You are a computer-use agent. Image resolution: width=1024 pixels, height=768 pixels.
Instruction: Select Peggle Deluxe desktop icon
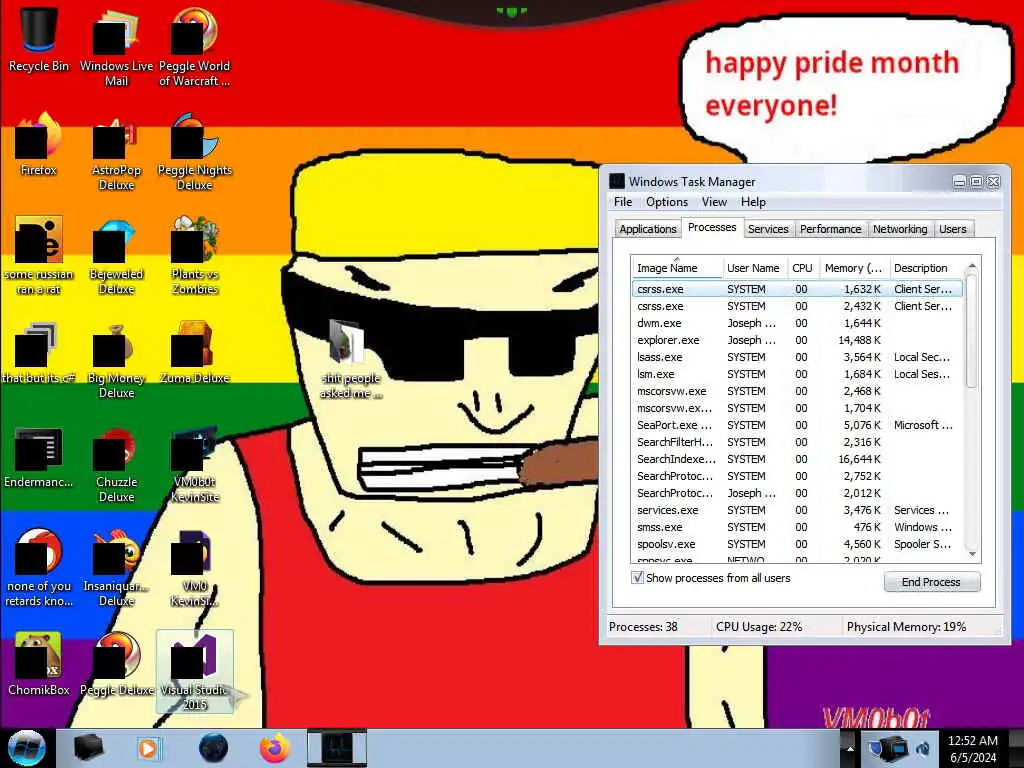pyautogui.click(x=116, y=664)
